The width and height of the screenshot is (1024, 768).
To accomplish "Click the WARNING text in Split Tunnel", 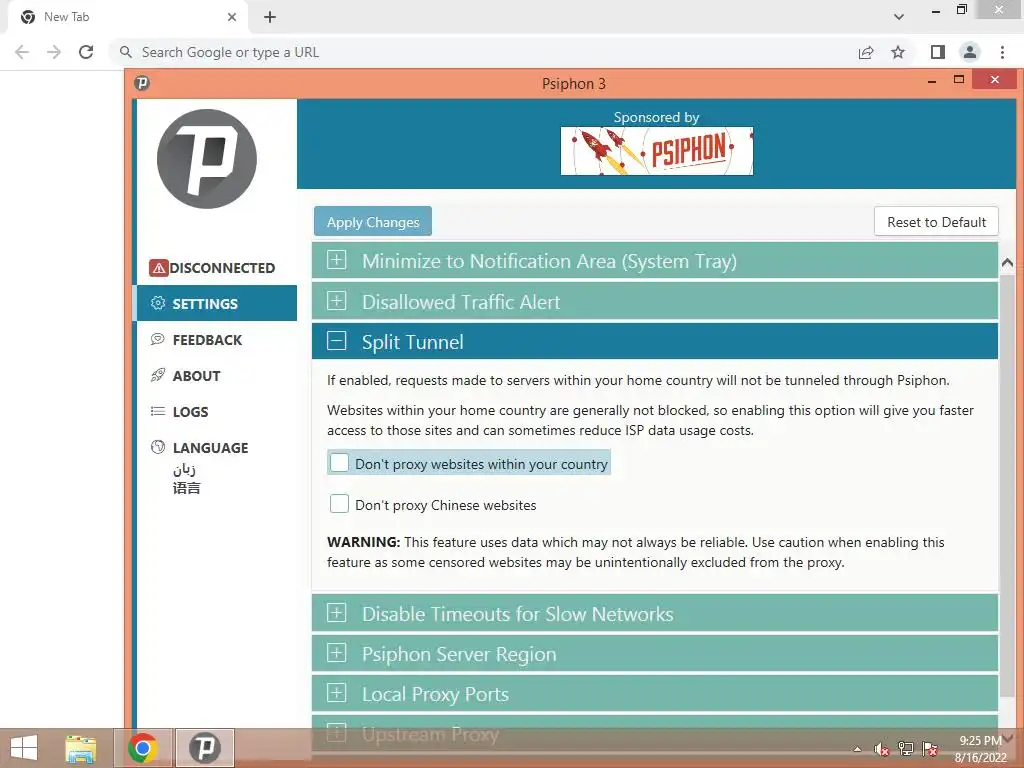I will coord(363,542).
